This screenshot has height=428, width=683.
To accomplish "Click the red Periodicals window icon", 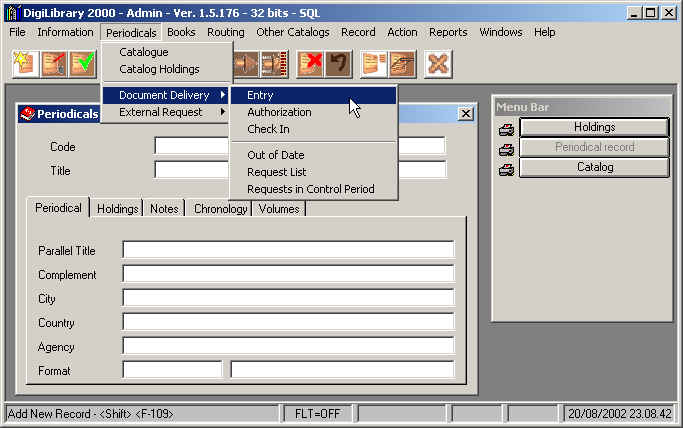I will 27,113.
